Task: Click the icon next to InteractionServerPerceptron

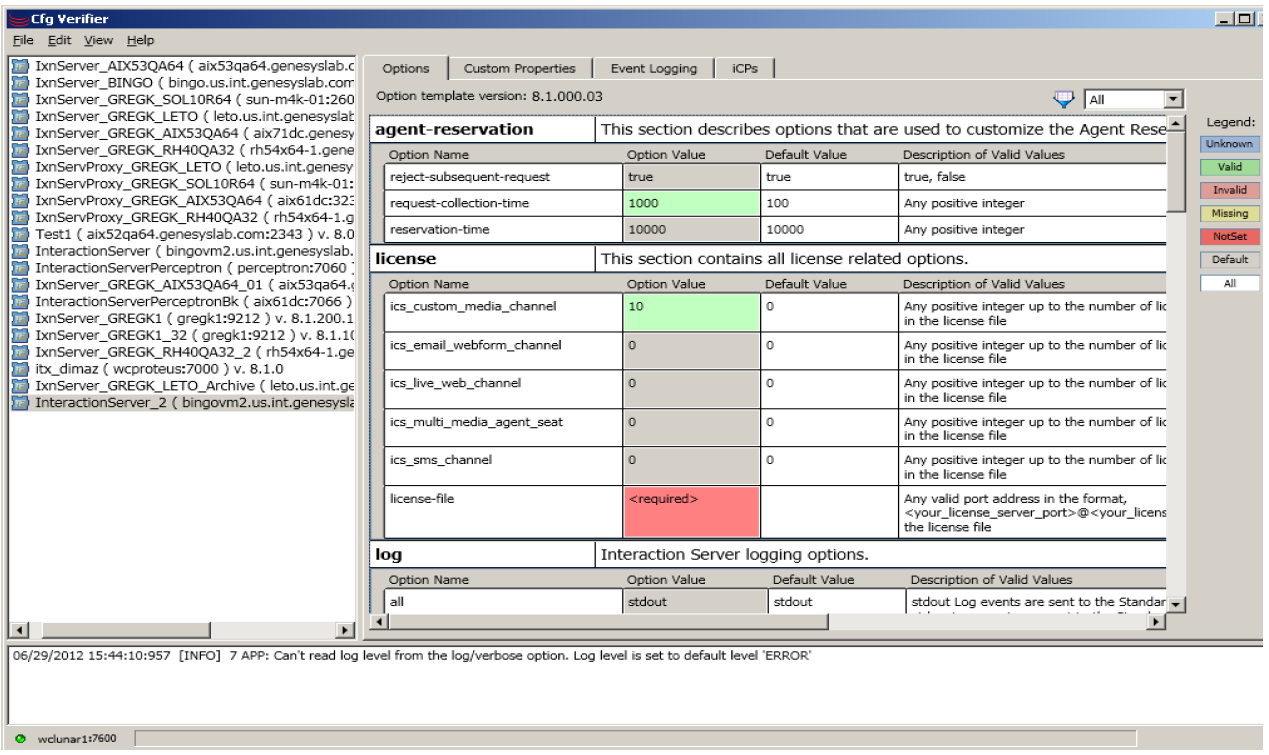Action: pos(20,268)
